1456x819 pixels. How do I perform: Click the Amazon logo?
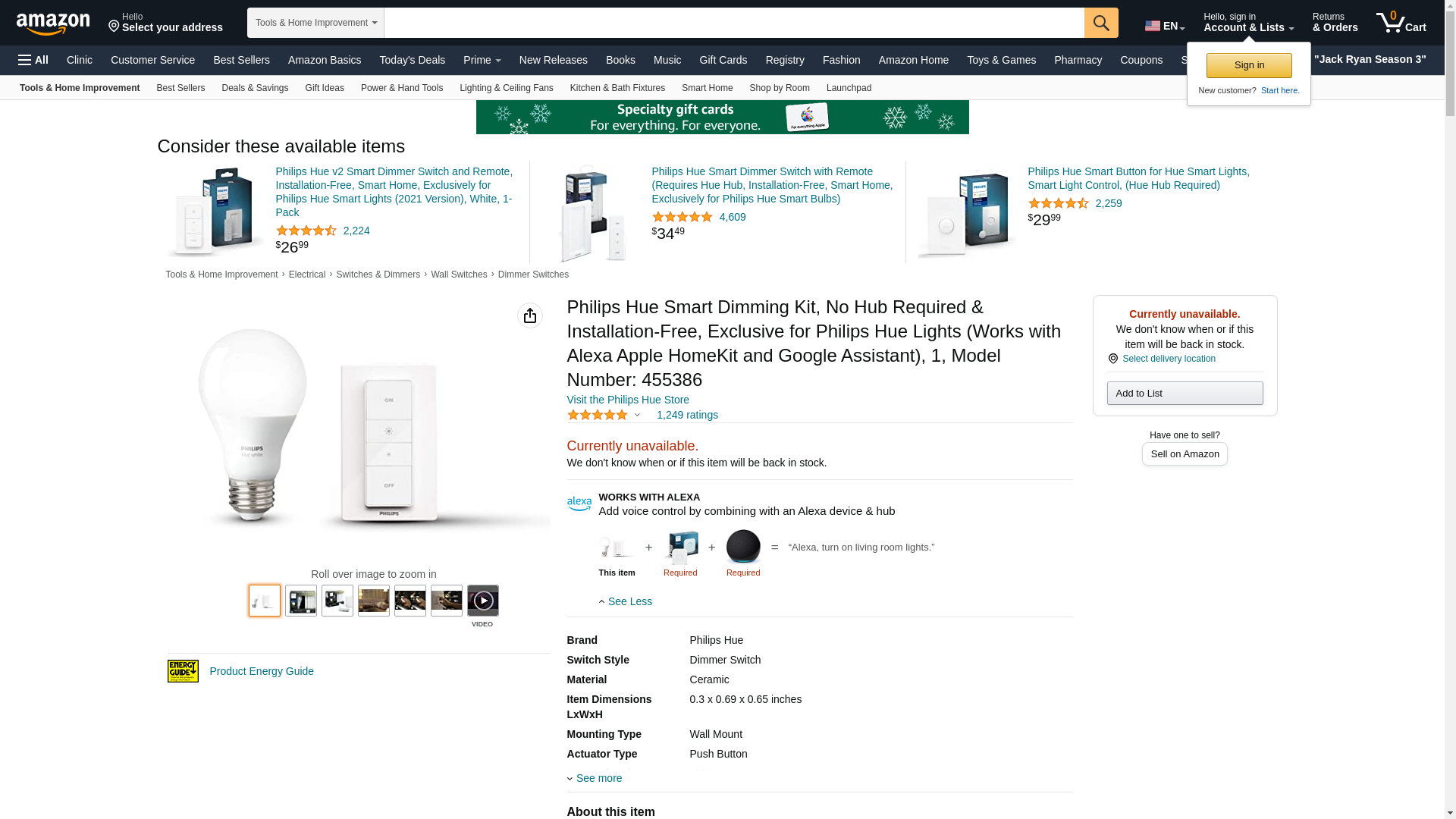tap(53, 24)
